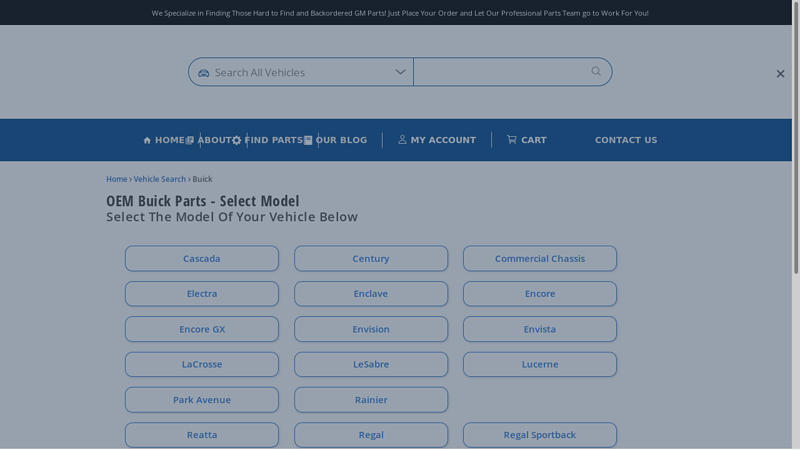Screen dimensions: 800x450
Task: Open Vehicle Search breadcrumb link
Action: click(x=160, y=179)
